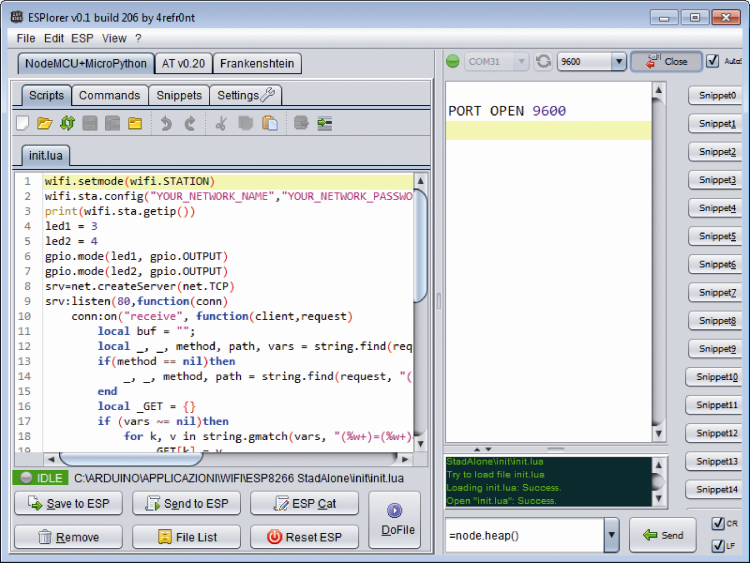Refresh the COM port list
This screenshot has height=563, width=750.
(x=543, y=62)
